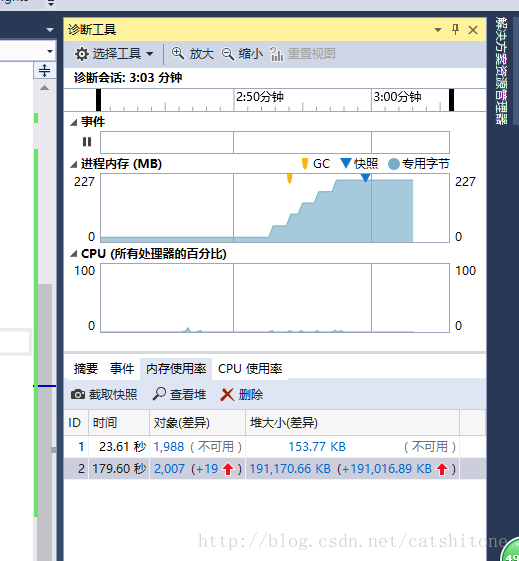
Task: Open the +19 object difference link
Action: click(x=208, y=469)
